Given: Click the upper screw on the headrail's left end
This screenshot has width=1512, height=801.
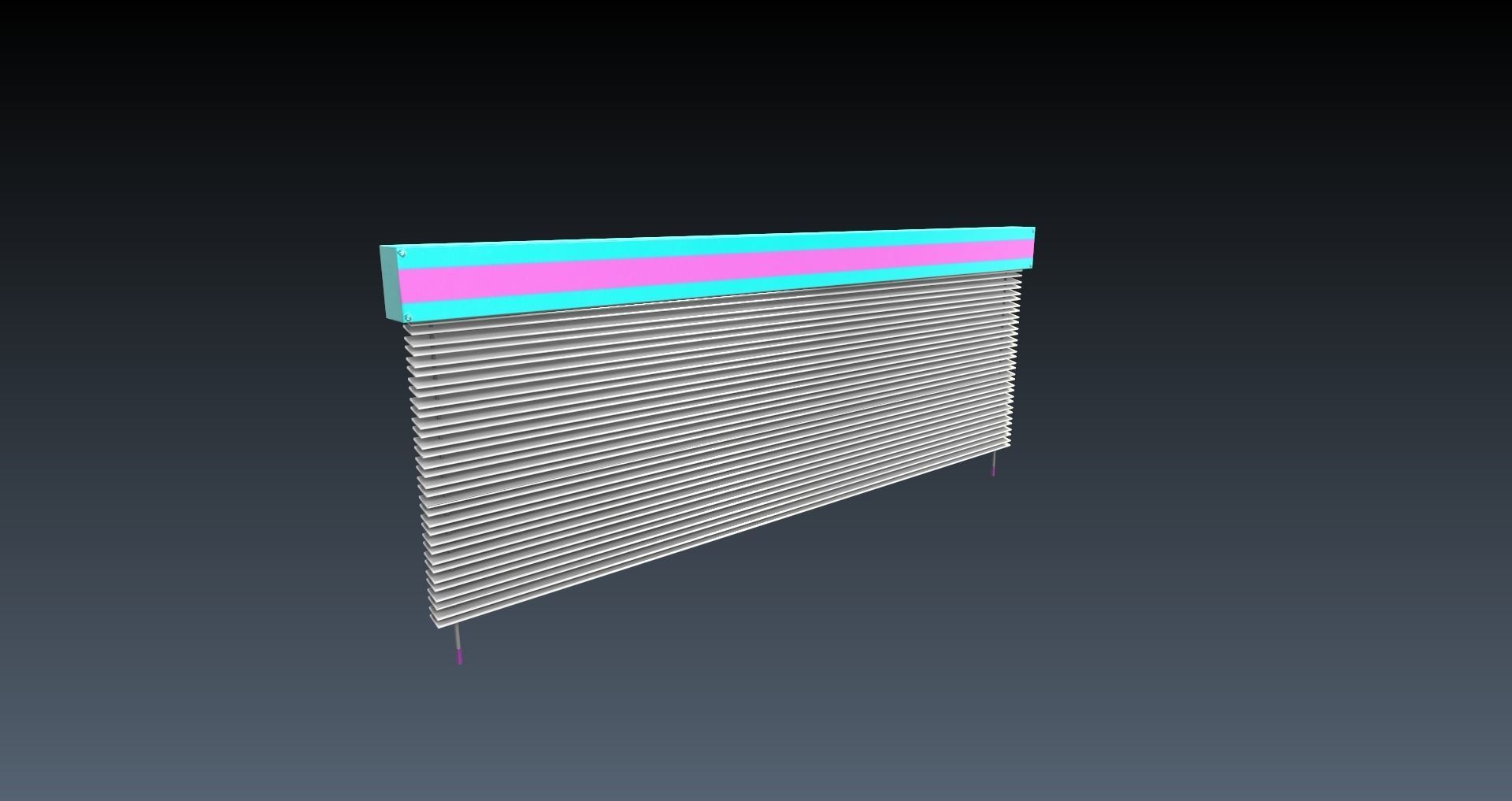Looking at the screenshot, I should coord(402,254).
